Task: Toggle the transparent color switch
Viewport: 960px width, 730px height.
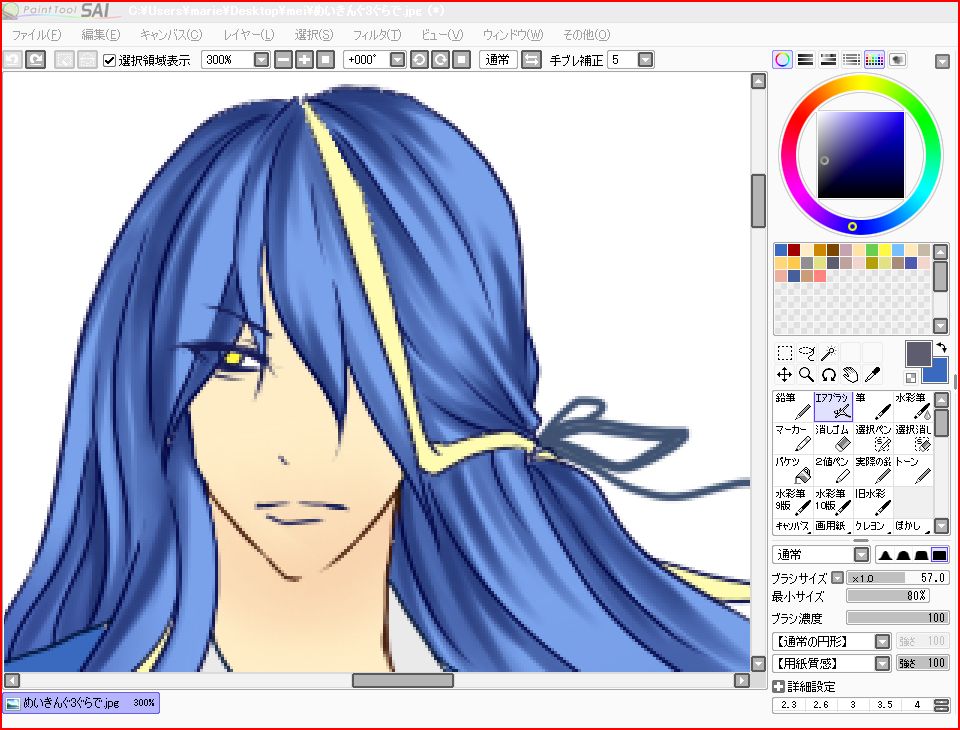Action: point(911,377)
